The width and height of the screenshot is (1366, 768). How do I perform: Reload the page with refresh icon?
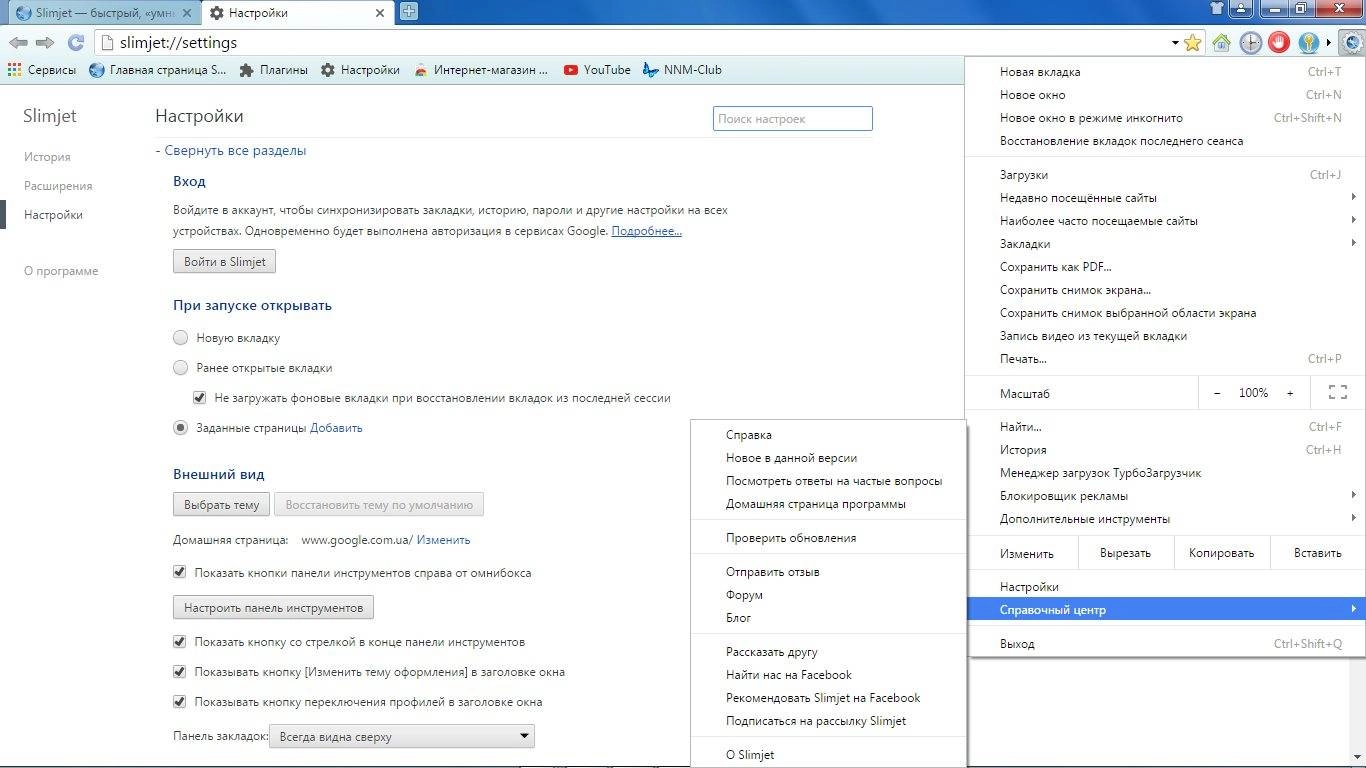tap(75, 43)
